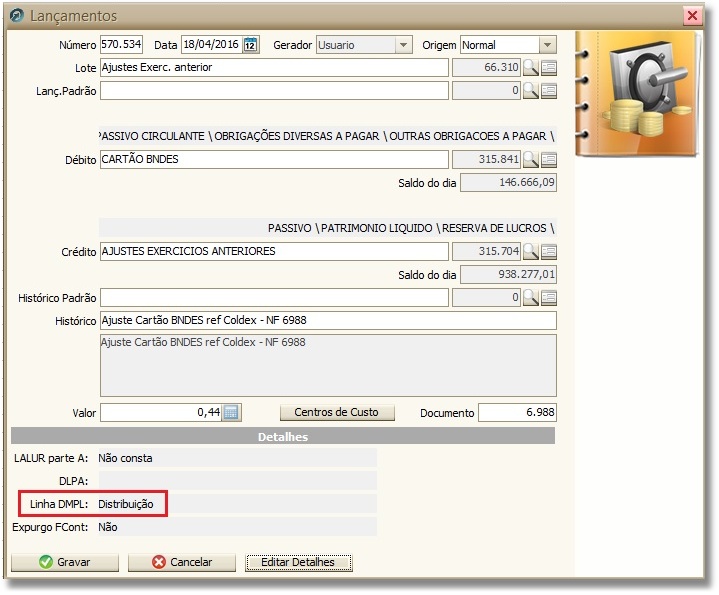This screenshot has width=719, height=595.
Task: Click the Saldo do dia value 938.277,01
Action: (x=509, y=275)
